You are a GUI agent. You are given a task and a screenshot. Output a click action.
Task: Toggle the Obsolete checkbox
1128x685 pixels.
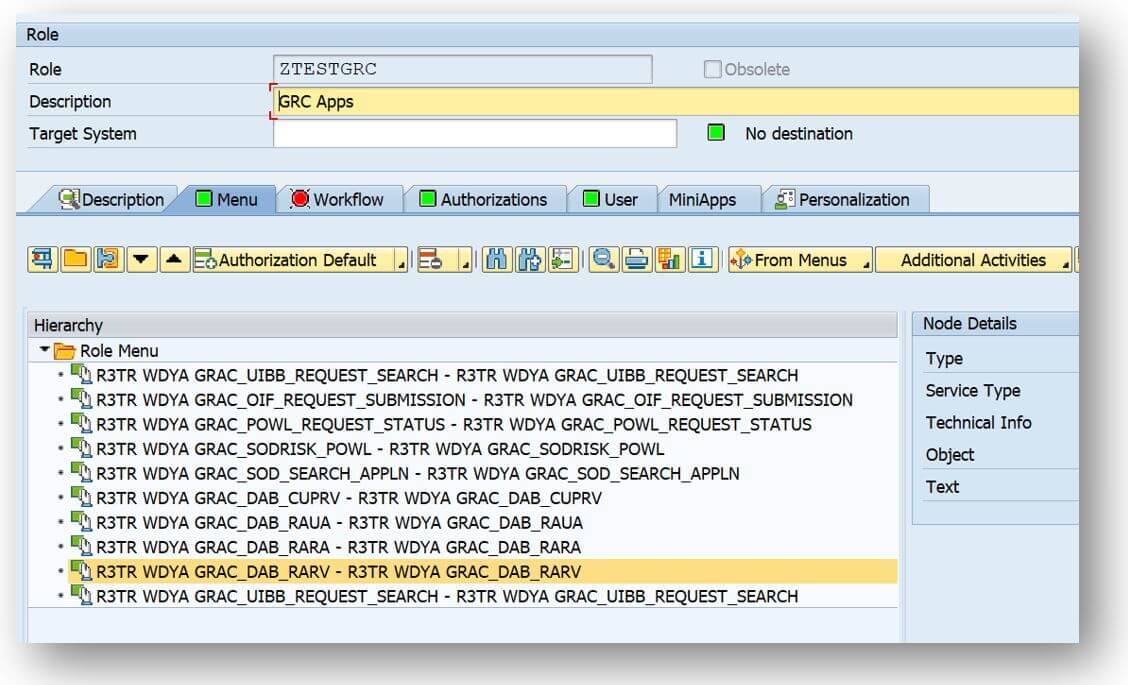713,68
